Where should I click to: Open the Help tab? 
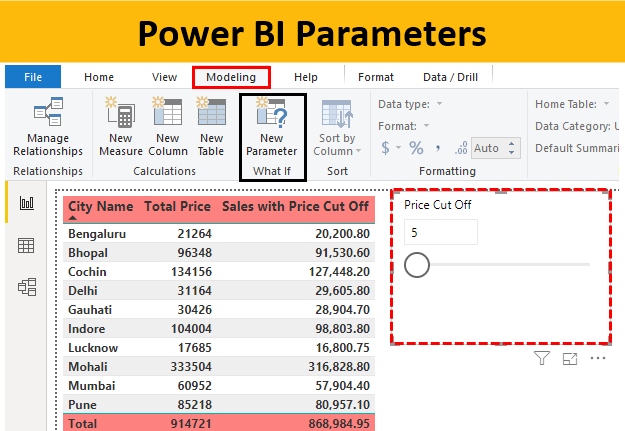[306, 77]
